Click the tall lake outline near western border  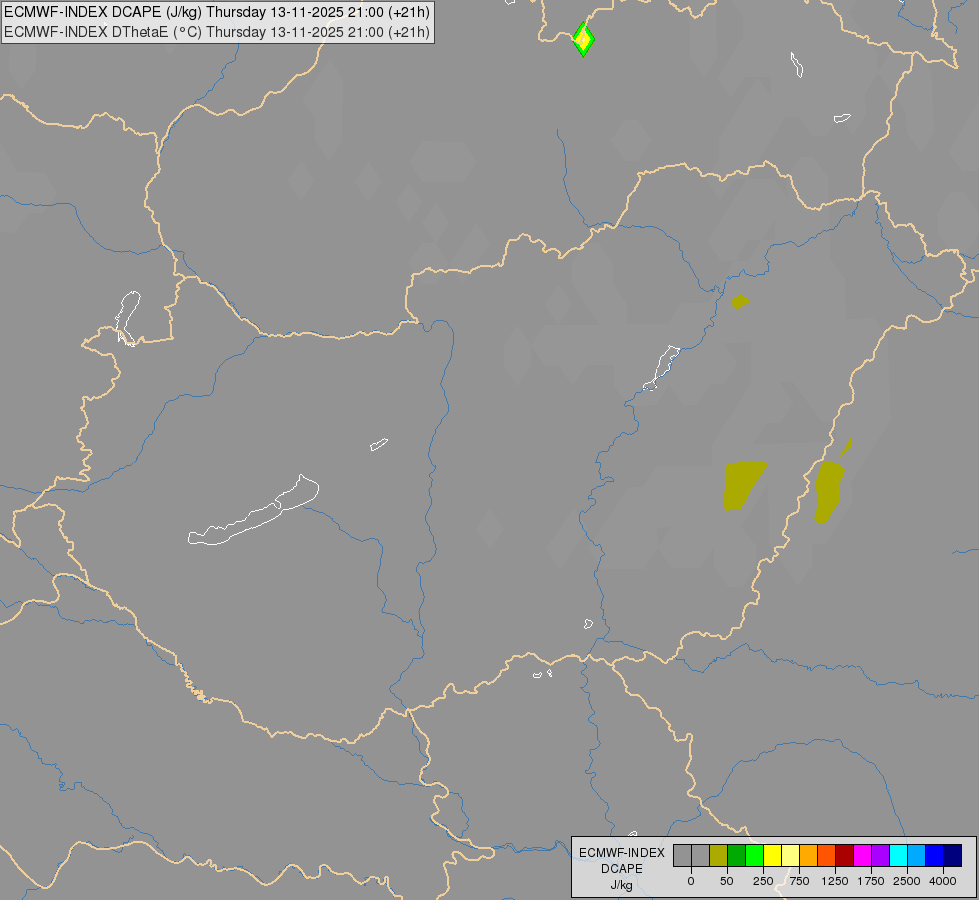[x=128, y=318]
